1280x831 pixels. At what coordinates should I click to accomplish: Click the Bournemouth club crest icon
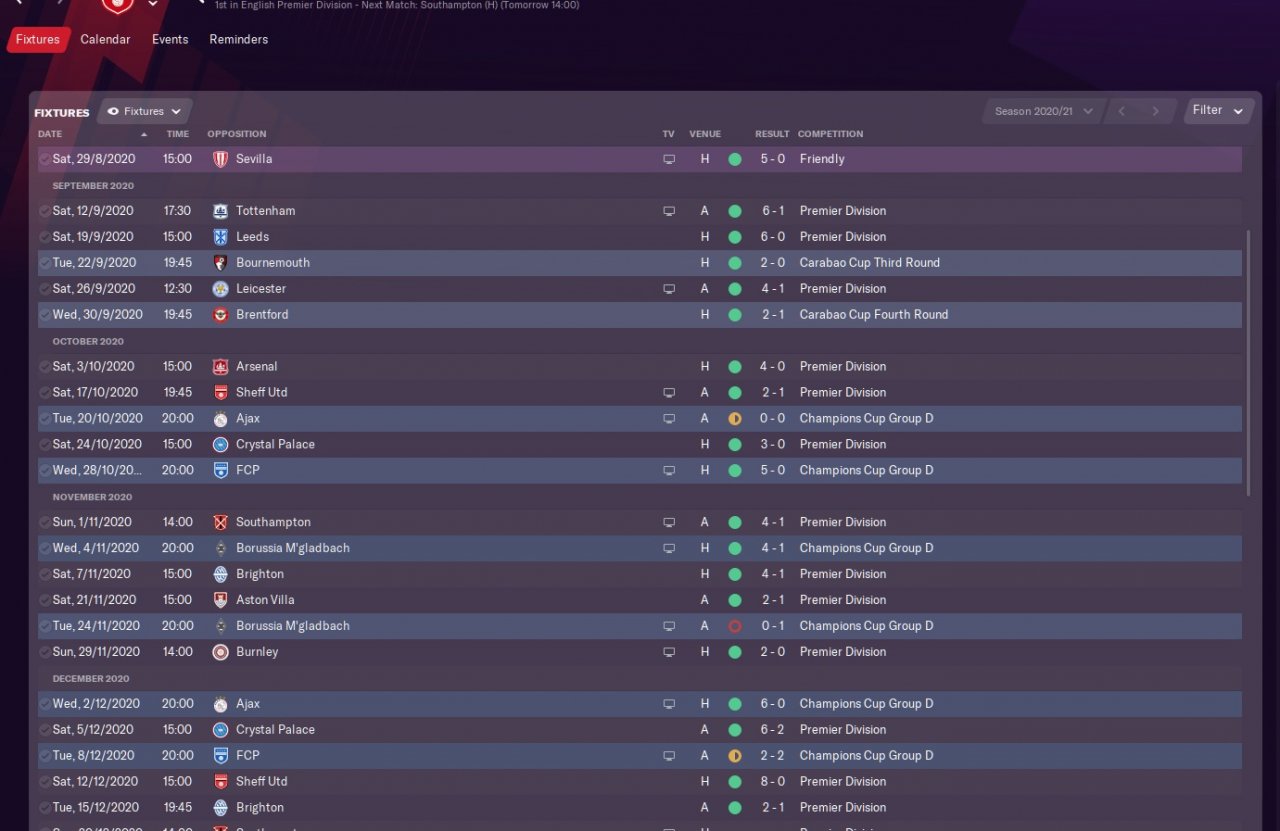(x=220, y=263)
